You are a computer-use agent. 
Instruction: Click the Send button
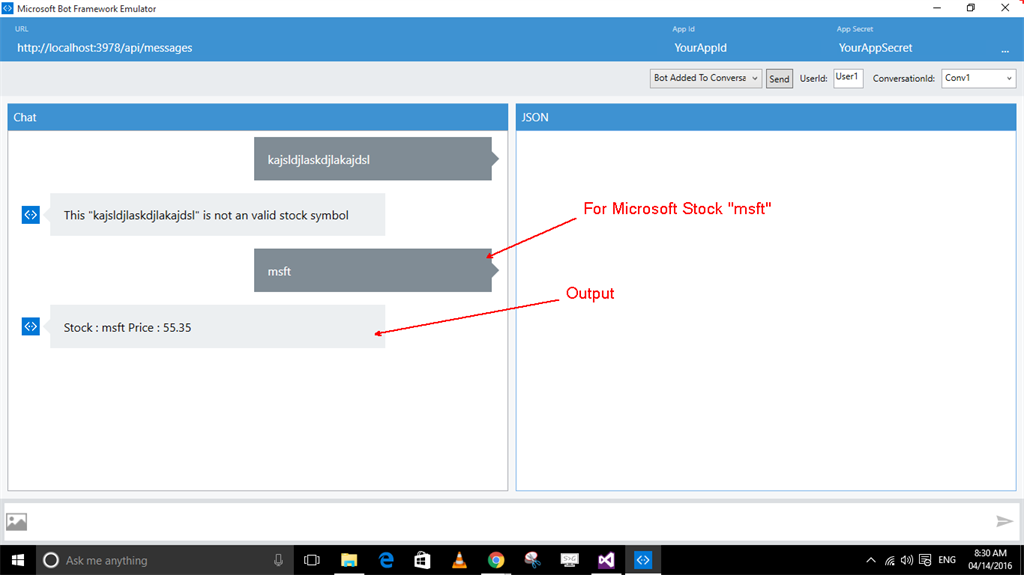coord(779,79)
